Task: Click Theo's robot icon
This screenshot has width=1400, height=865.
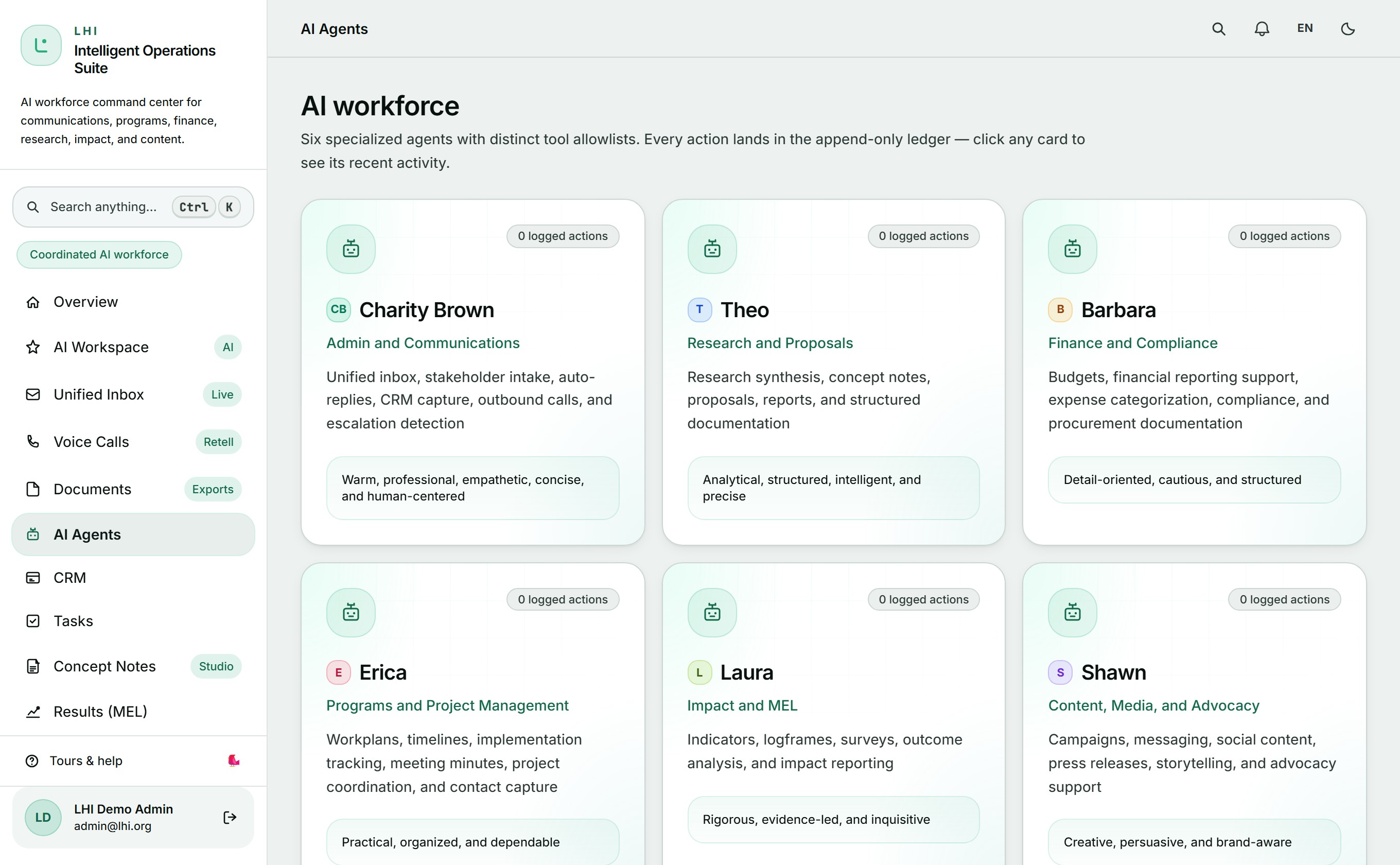Action: 712,249
